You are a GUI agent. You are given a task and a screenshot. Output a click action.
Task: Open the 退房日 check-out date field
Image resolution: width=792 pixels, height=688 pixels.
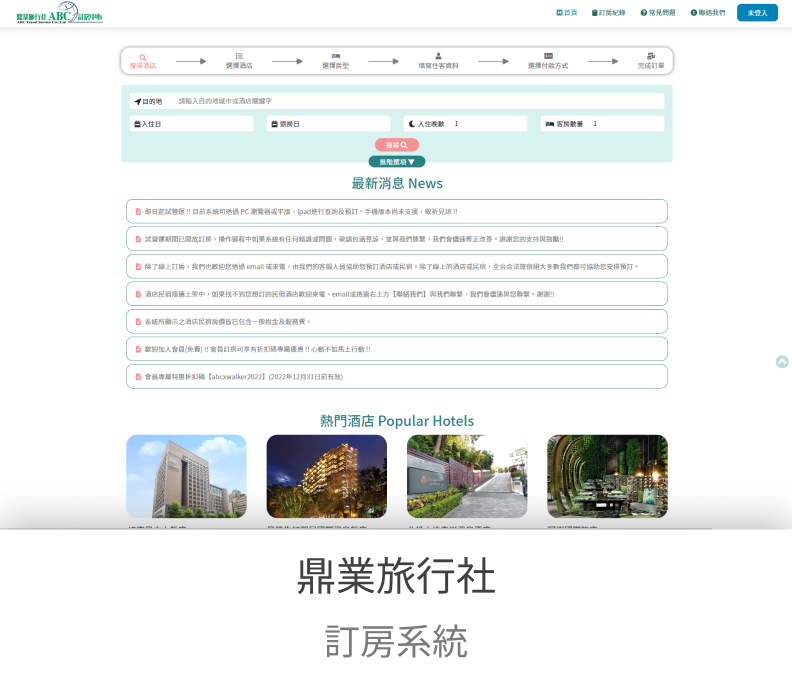coord(328,124)
